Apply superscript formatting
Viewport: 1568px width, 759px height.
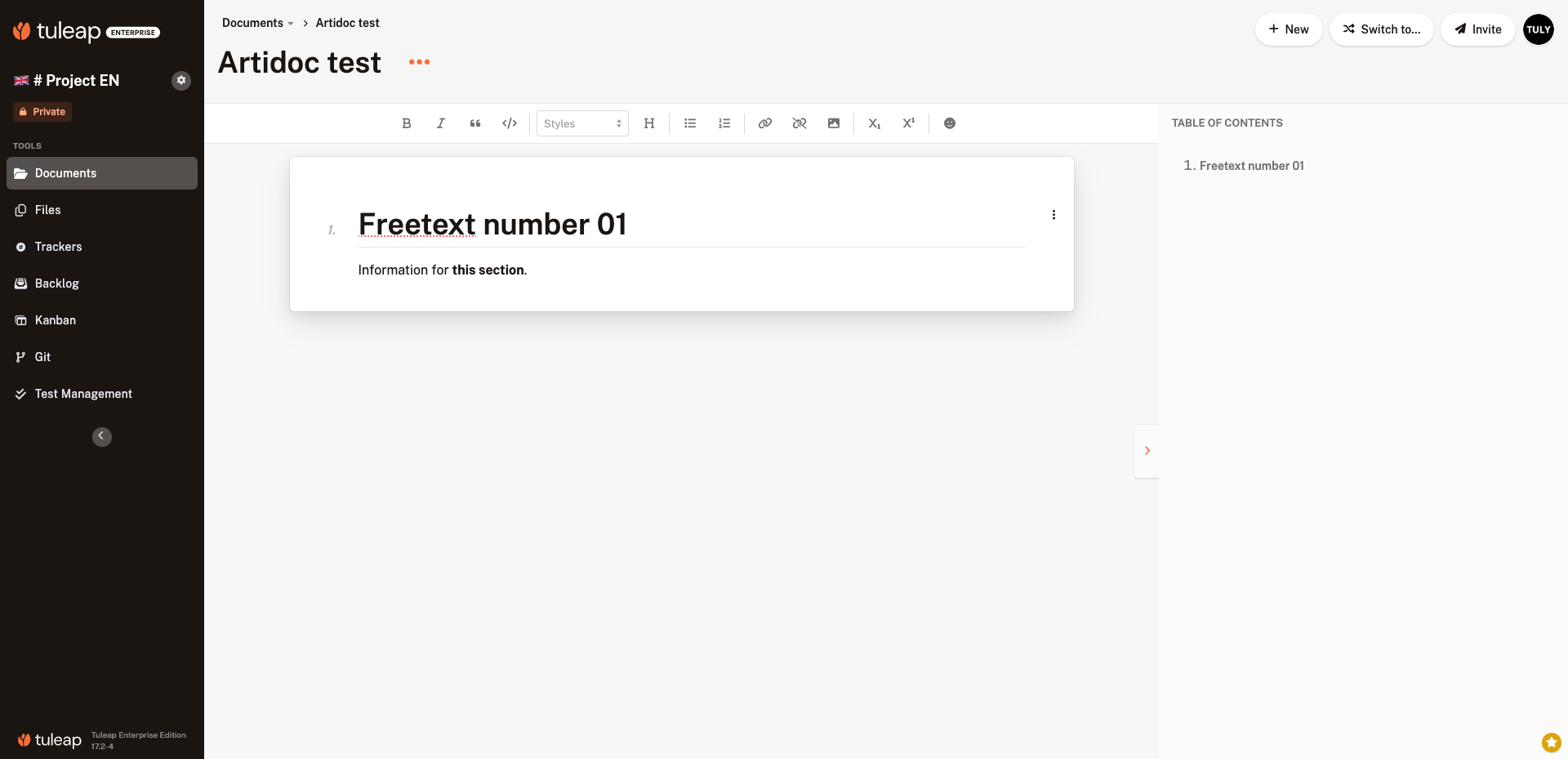(x=909, y=123)
